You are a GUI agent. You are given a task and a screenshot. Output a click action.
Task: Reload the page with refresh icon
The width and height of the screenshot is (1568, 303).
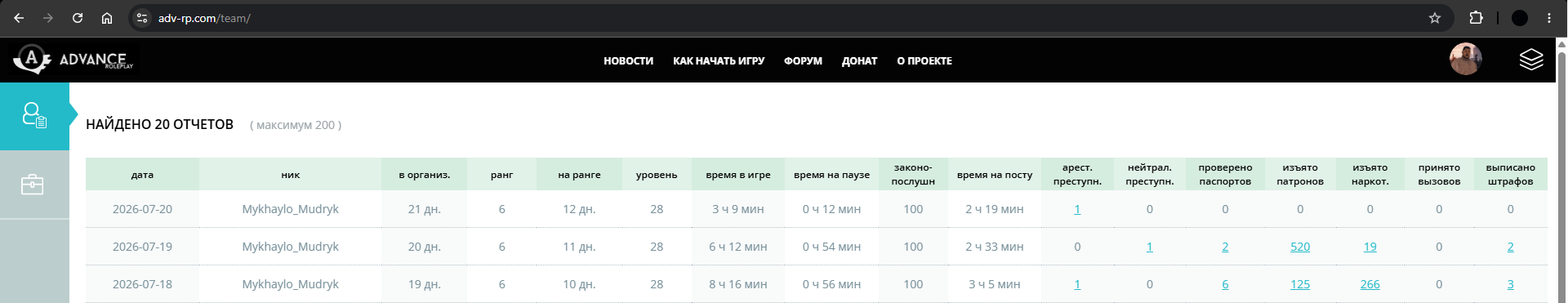coord(78,18)
